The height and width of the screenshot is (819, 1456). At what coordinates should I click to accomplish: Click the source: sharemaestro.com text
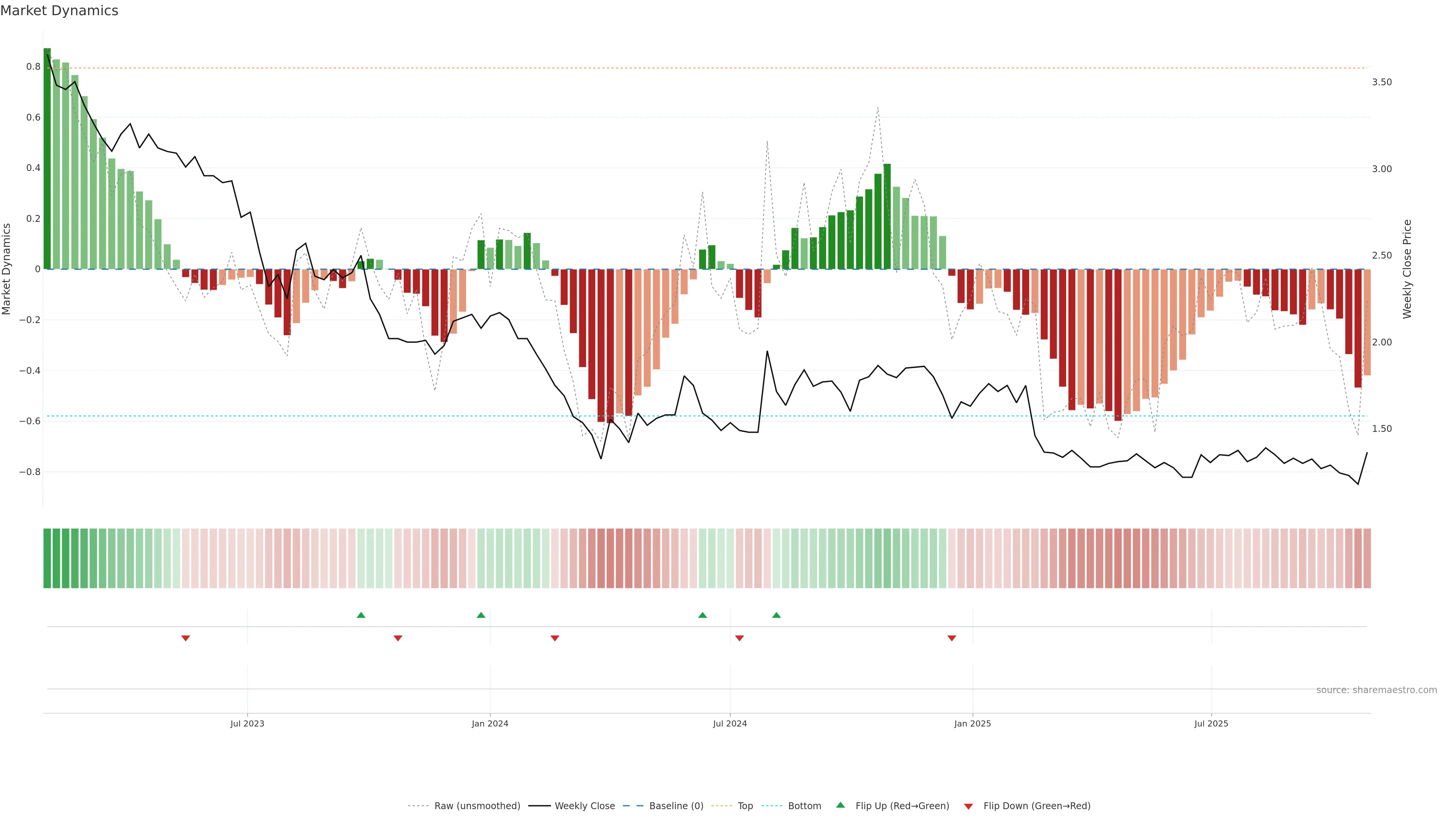1376,690
